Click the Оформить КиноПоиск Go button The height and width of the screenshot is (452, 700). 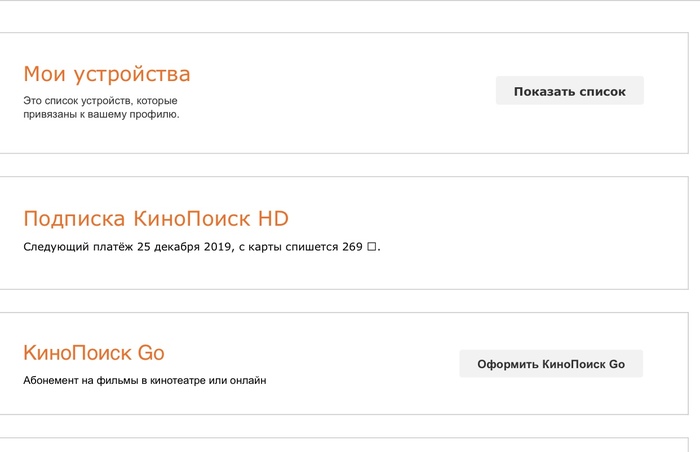click(551, 364)
